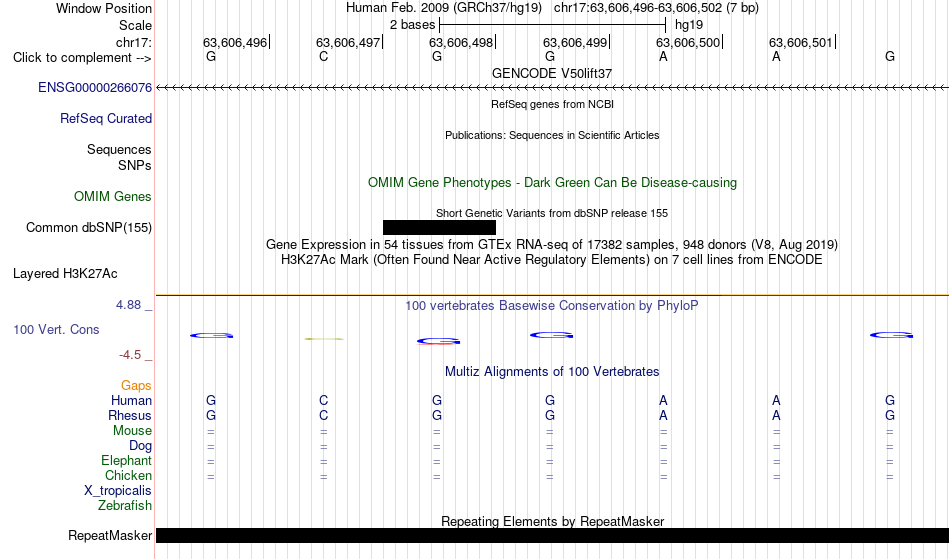Click the Dog species label
Screen dimensions: 950x559
140,446
